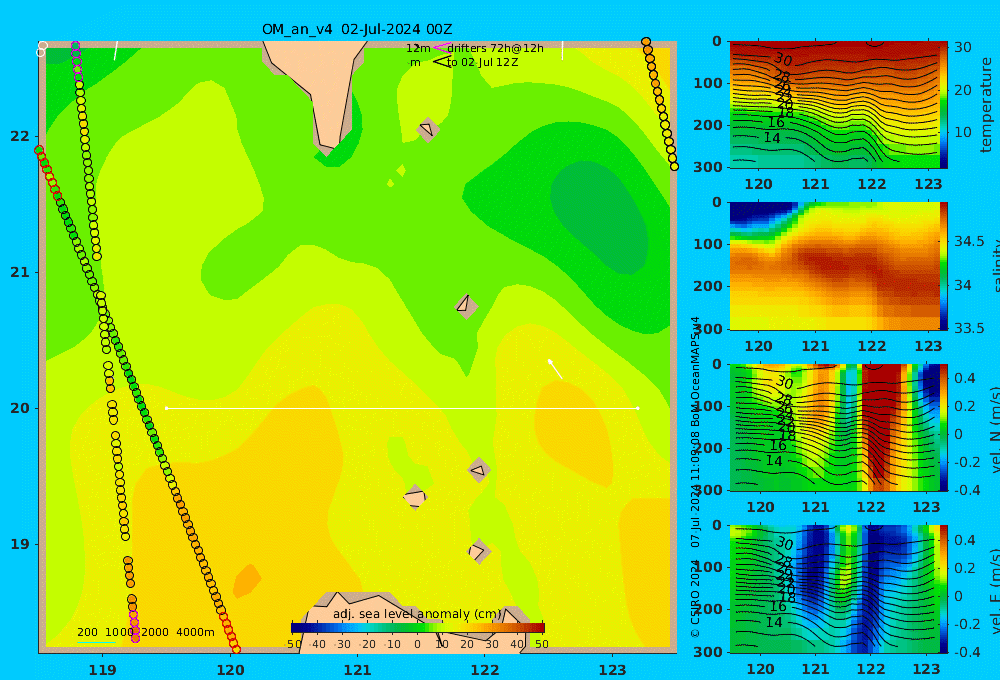Click the sea level anomaly colorbar
The width and height of the screenshot is (1000, 680).
pyautogui.click(x=418, y=628)
